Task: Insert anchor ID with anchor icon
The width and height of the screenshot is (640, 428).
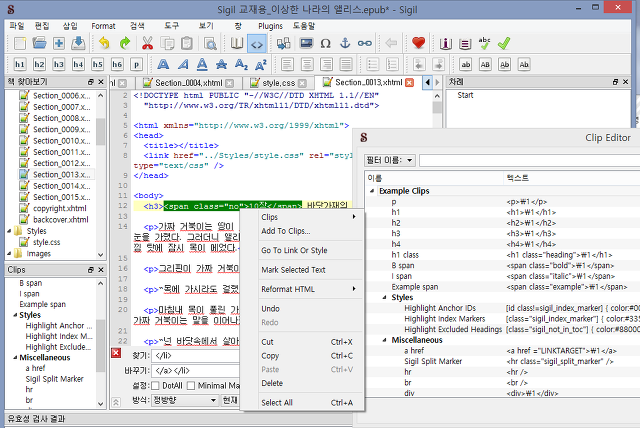Action: [x=345, y=43]
